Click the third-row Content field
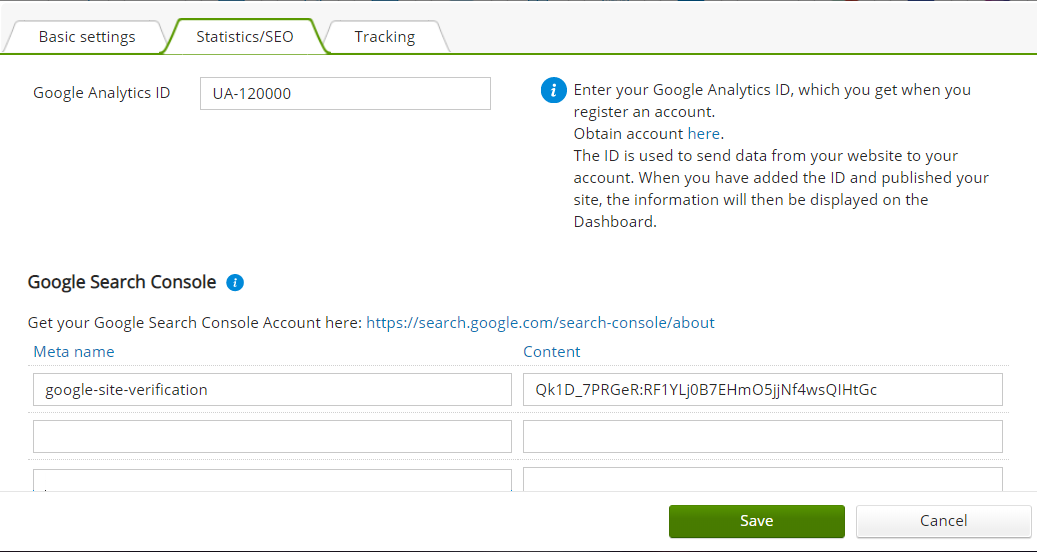This screenshot has width=1037, height=552. (x=762, y=479)
